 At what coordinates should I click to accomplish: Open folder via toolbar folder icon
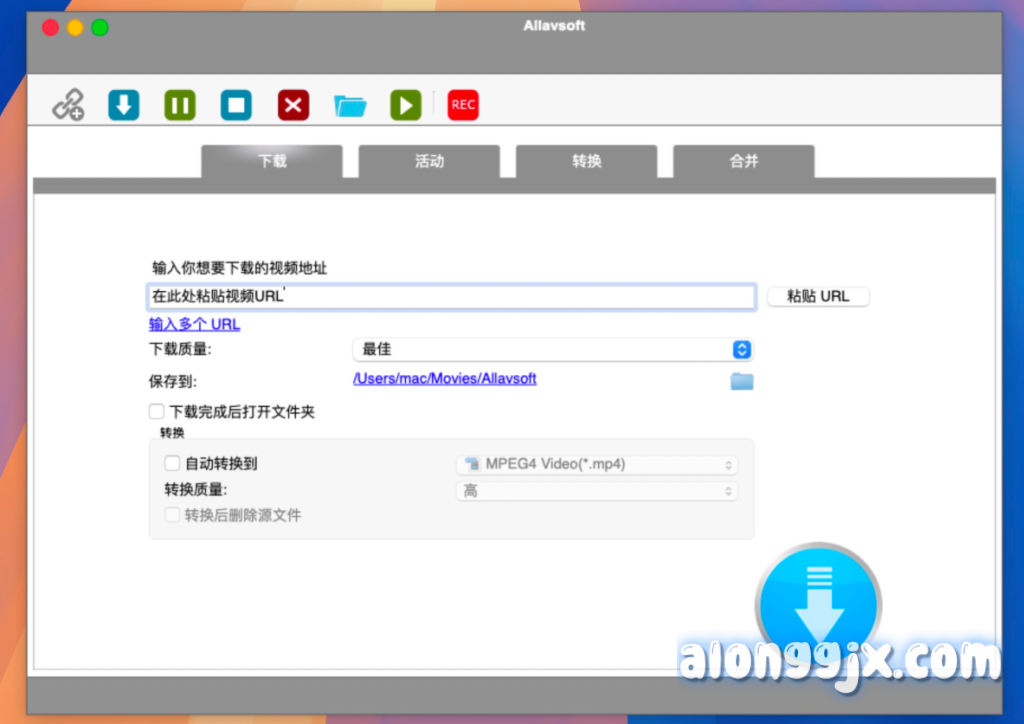350,105
